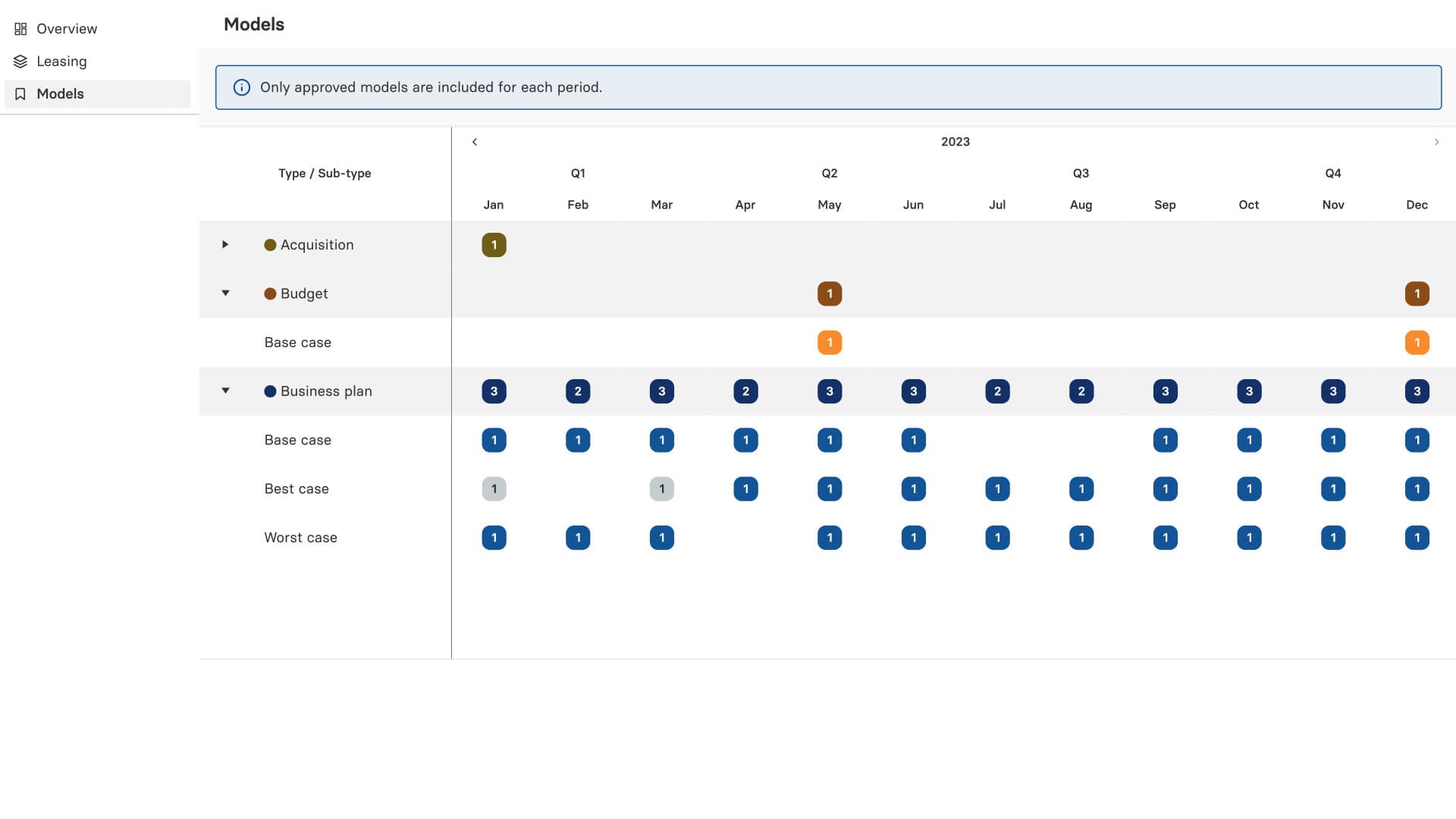Screen dimensions: 1456x819
Task: Click the January Acquisition count badge
Action: pos(494,244)
